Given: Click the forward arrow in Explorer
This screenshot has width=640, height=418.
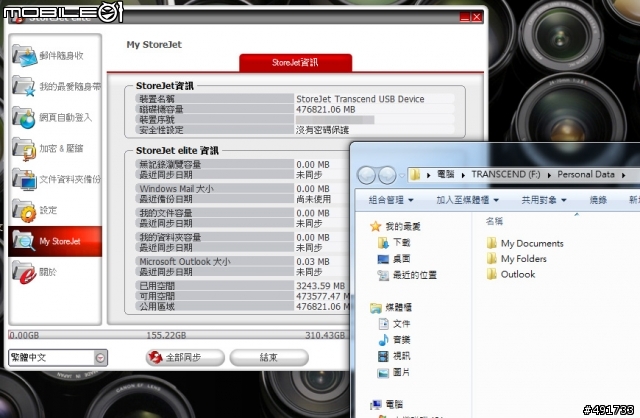Looking at the screenshot, I should pyautogui.click(x=387, y=176).
